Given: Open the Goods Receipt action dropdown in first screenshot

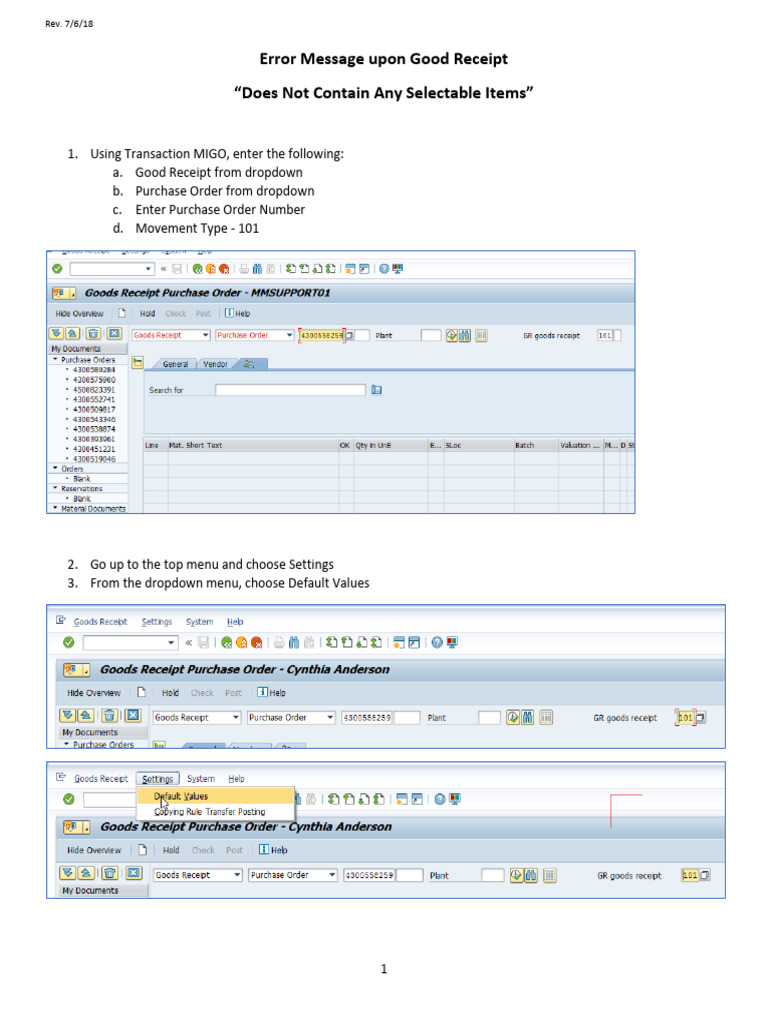Looking at the screenshot, I should click(206, 335).
